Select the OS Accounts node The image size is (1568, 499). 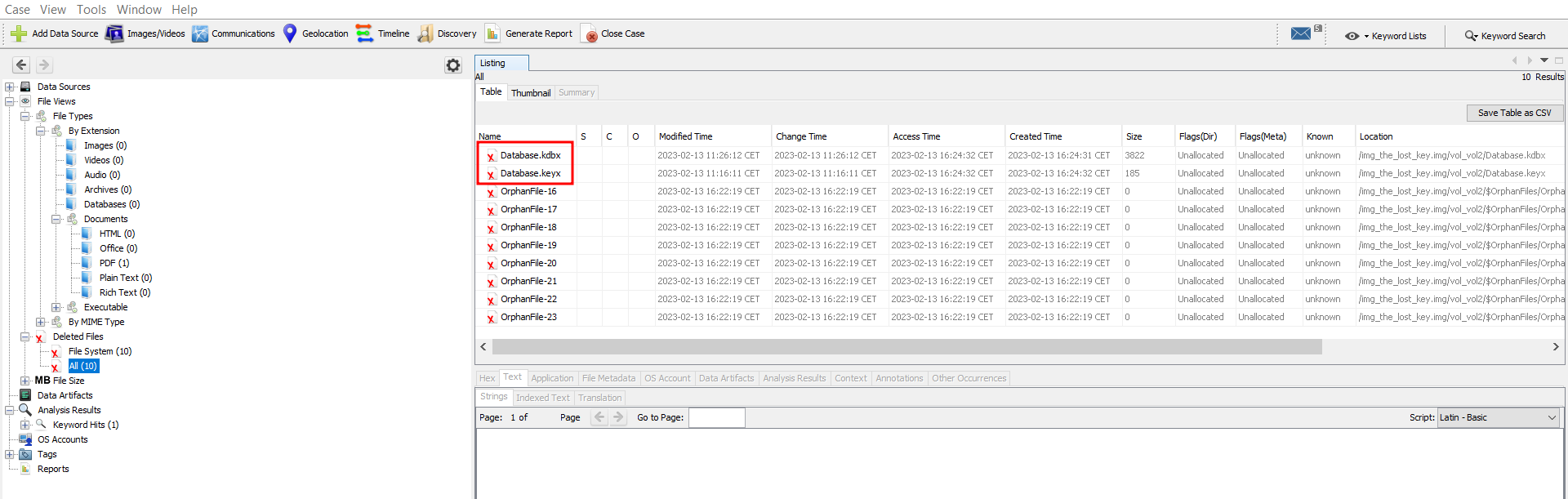point(63,439)
